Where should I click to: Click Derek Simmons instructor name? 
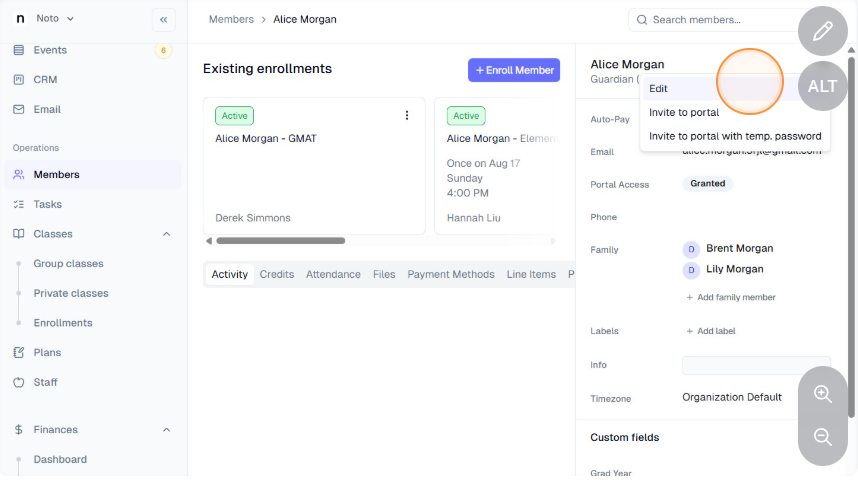click(x=253, y=218)
